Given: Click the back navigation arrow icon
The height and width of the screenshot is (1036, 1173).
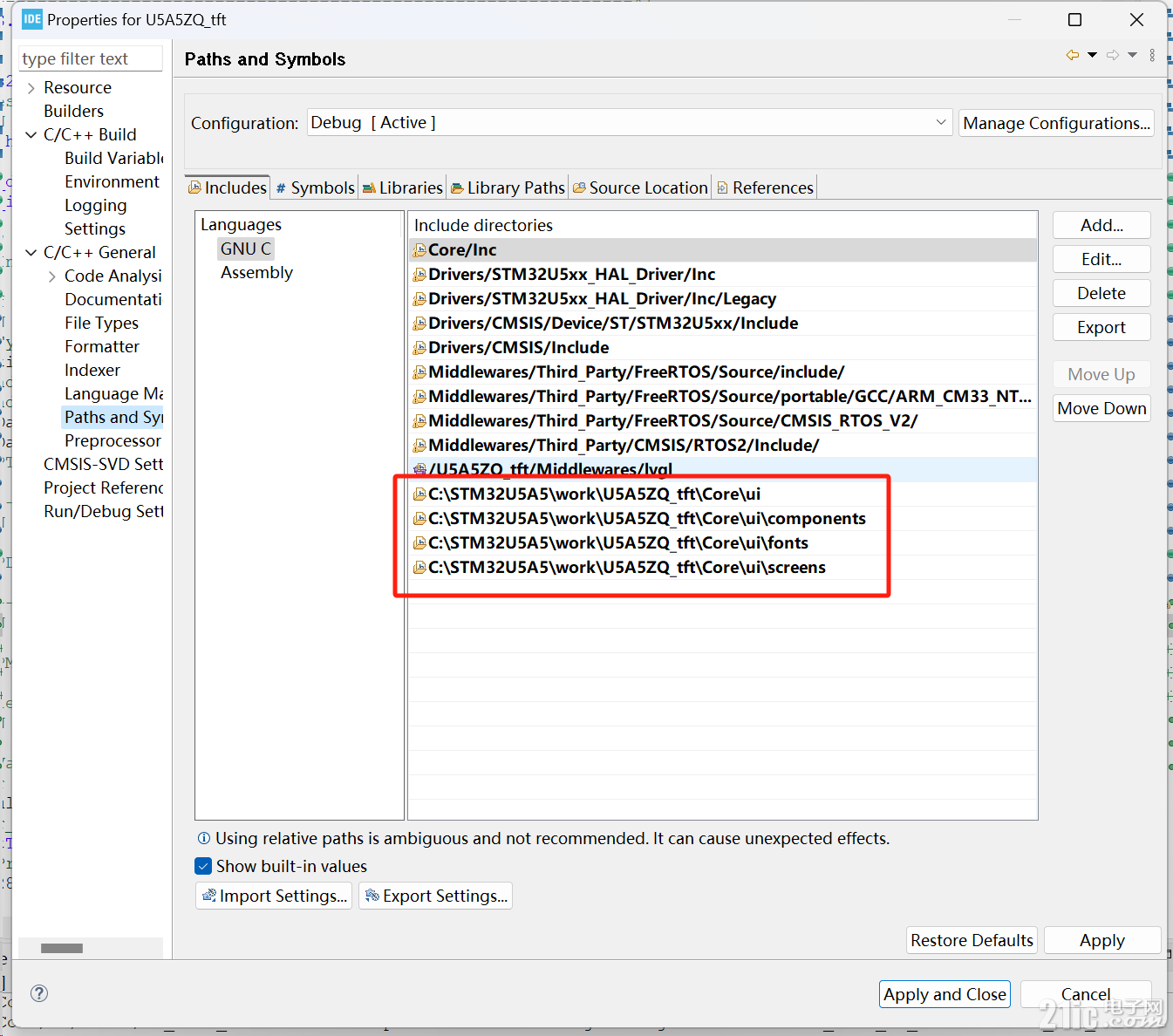Looking at the screenshot, I should 1073,55.
